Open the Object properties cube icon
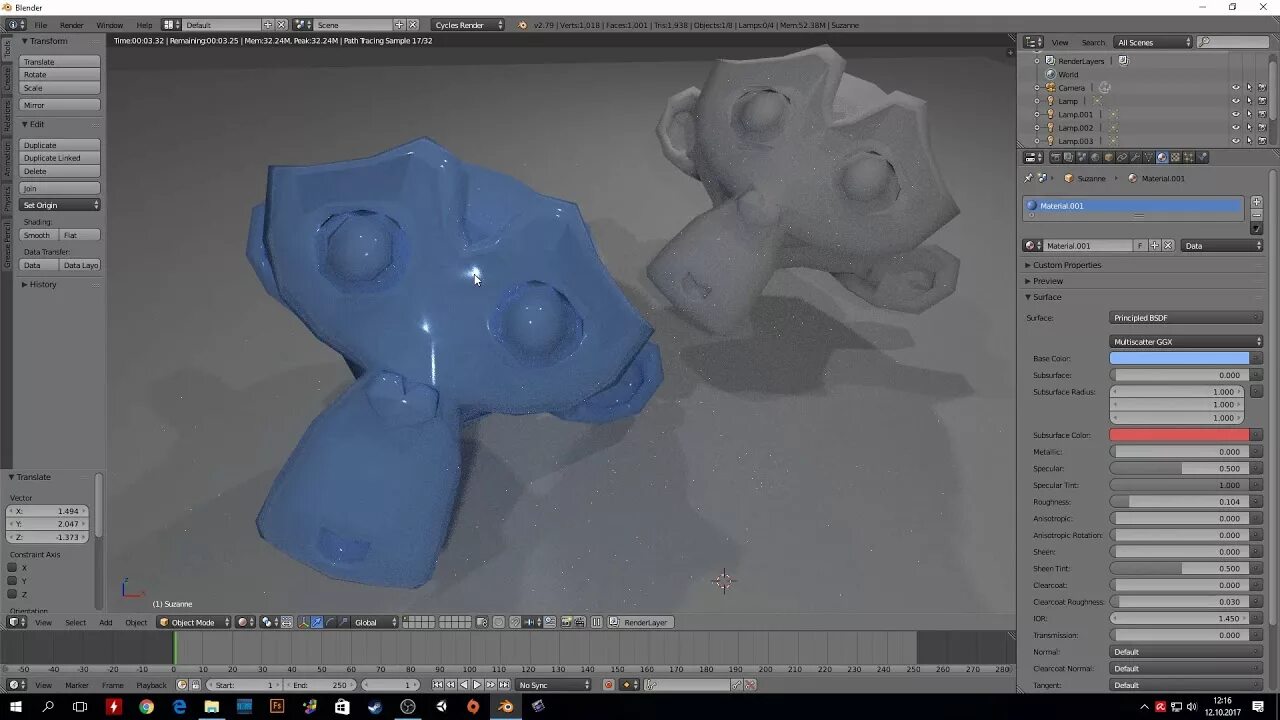 (1108, 157)
